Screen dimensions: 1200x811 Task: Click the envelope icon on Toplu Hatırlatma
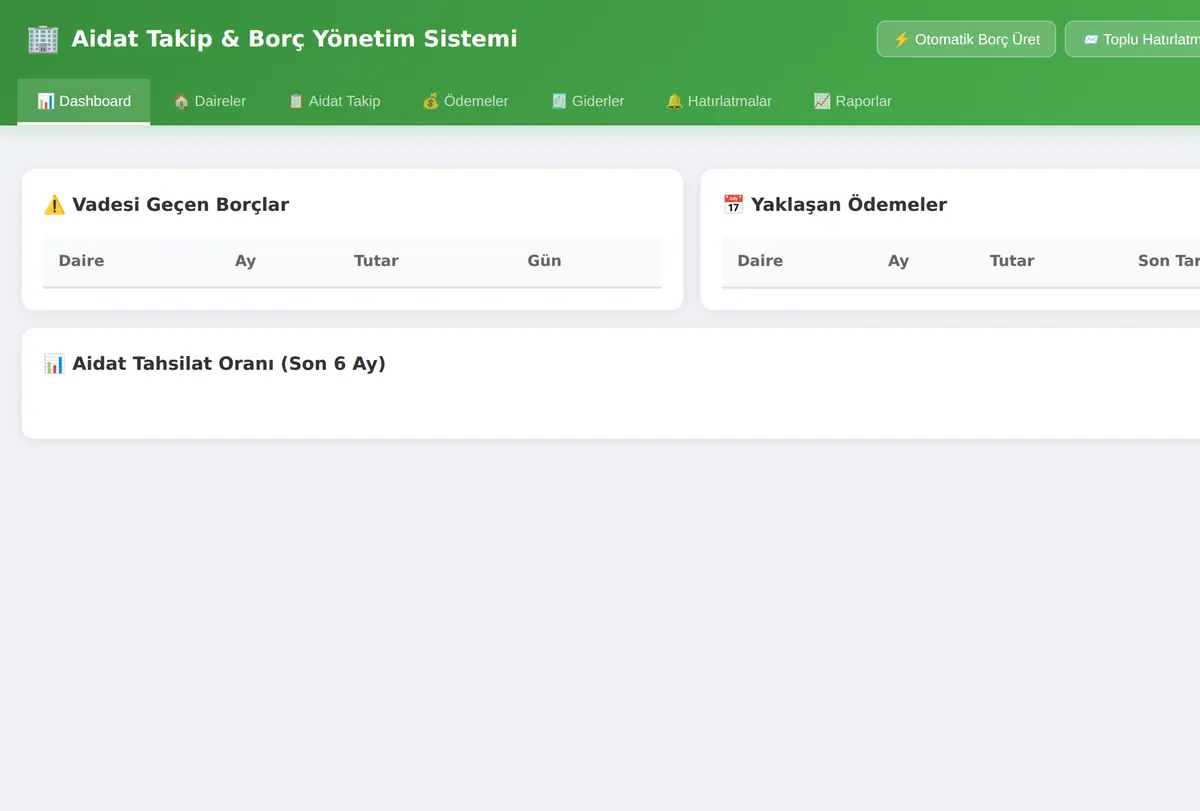(1091, 40)
